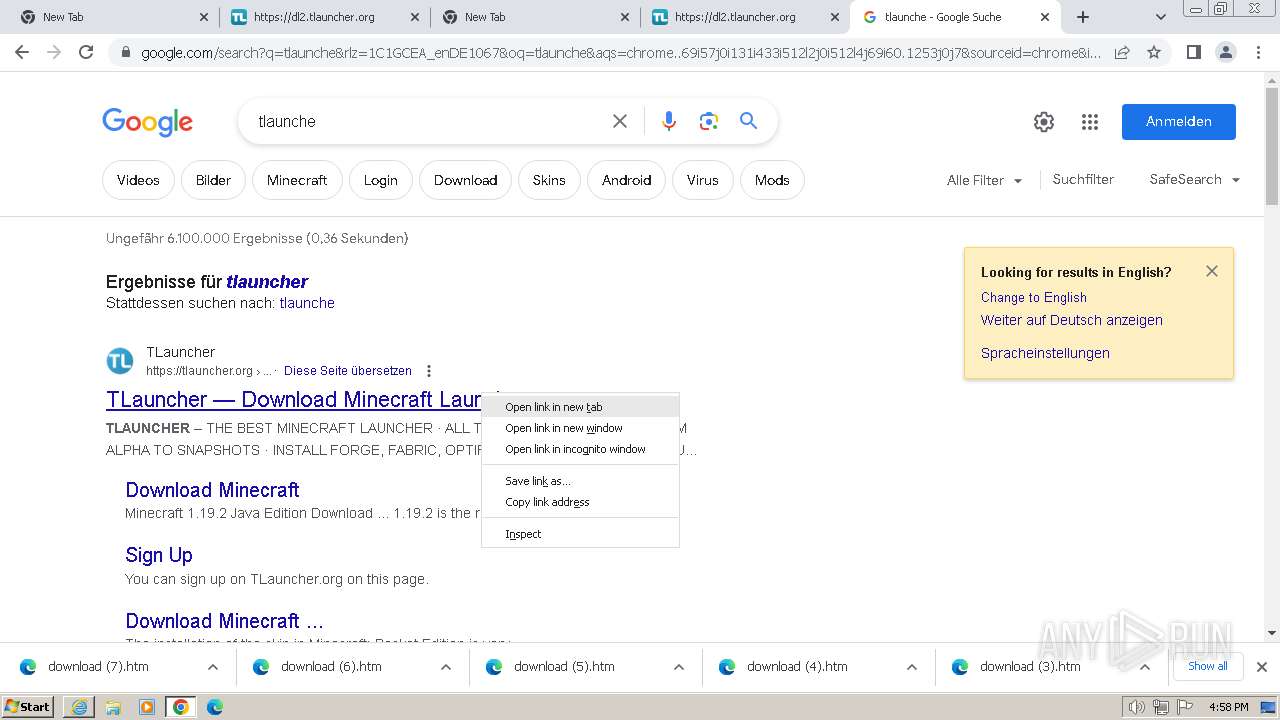Search instead for tlaunche link
The height and width of the screenshot is (720, 1280).
point(307,303)
